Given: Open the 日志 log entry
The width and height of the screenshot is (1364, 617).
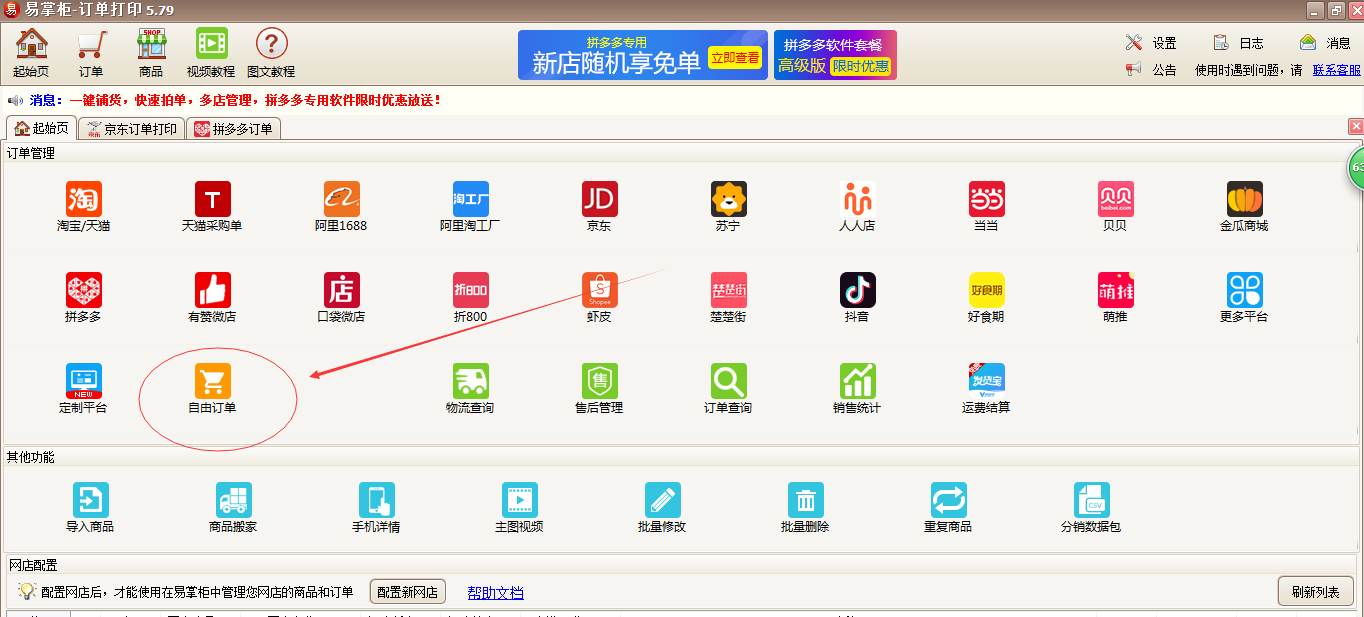Looking at the screenshot, I should 1238,43.
